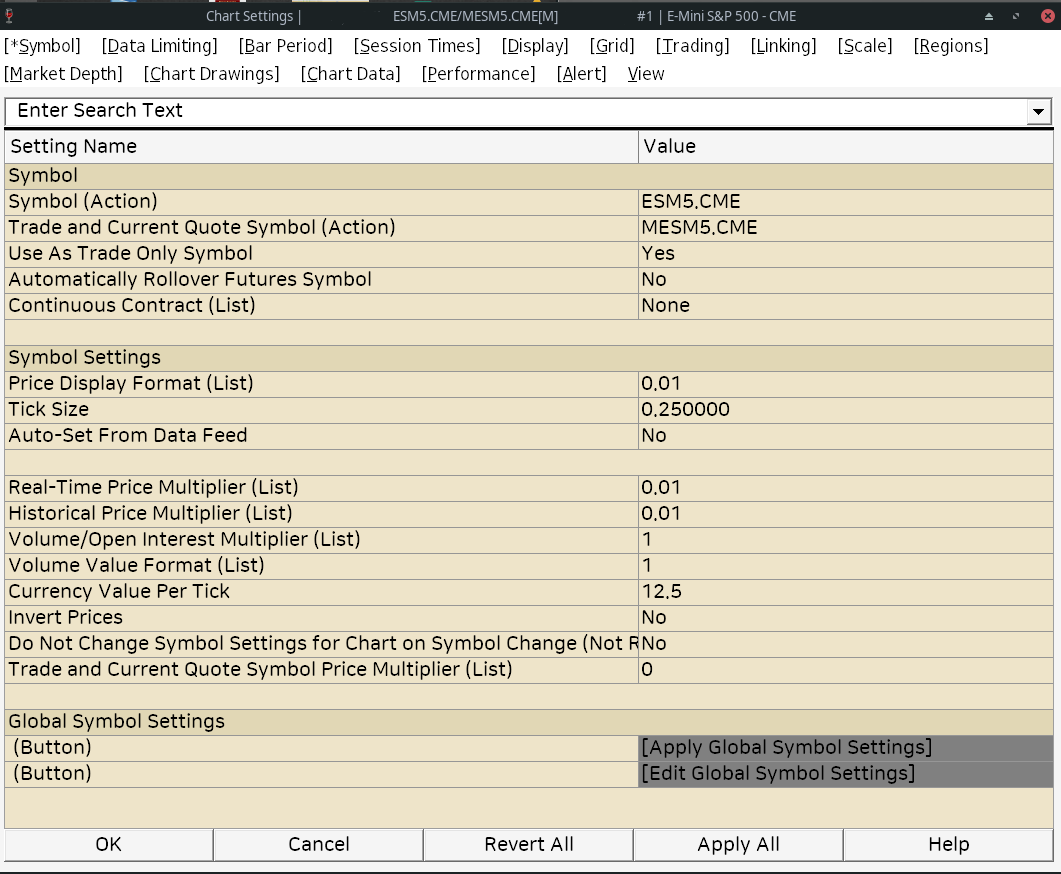Screen dimensions: 1061x874
Task: Open Volume/Open Interest Multiplier list value
Action: (846, 540)
